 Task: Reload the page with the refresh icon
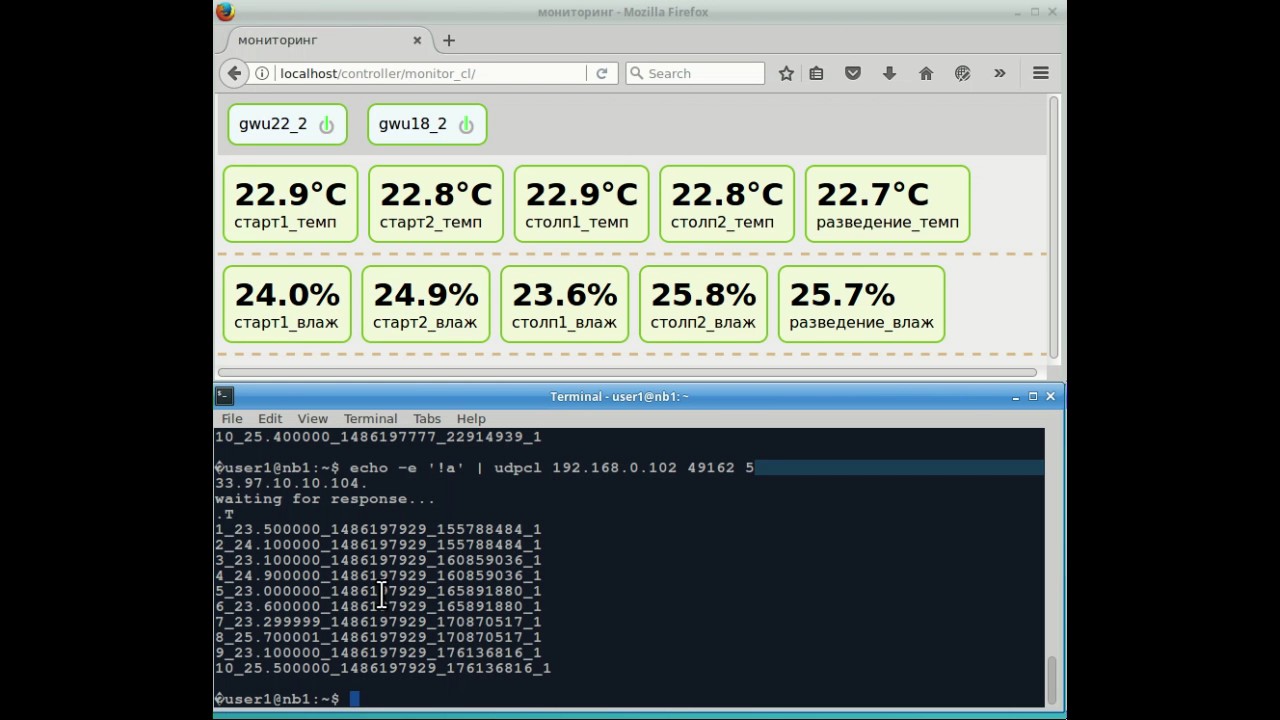[602, 73]
